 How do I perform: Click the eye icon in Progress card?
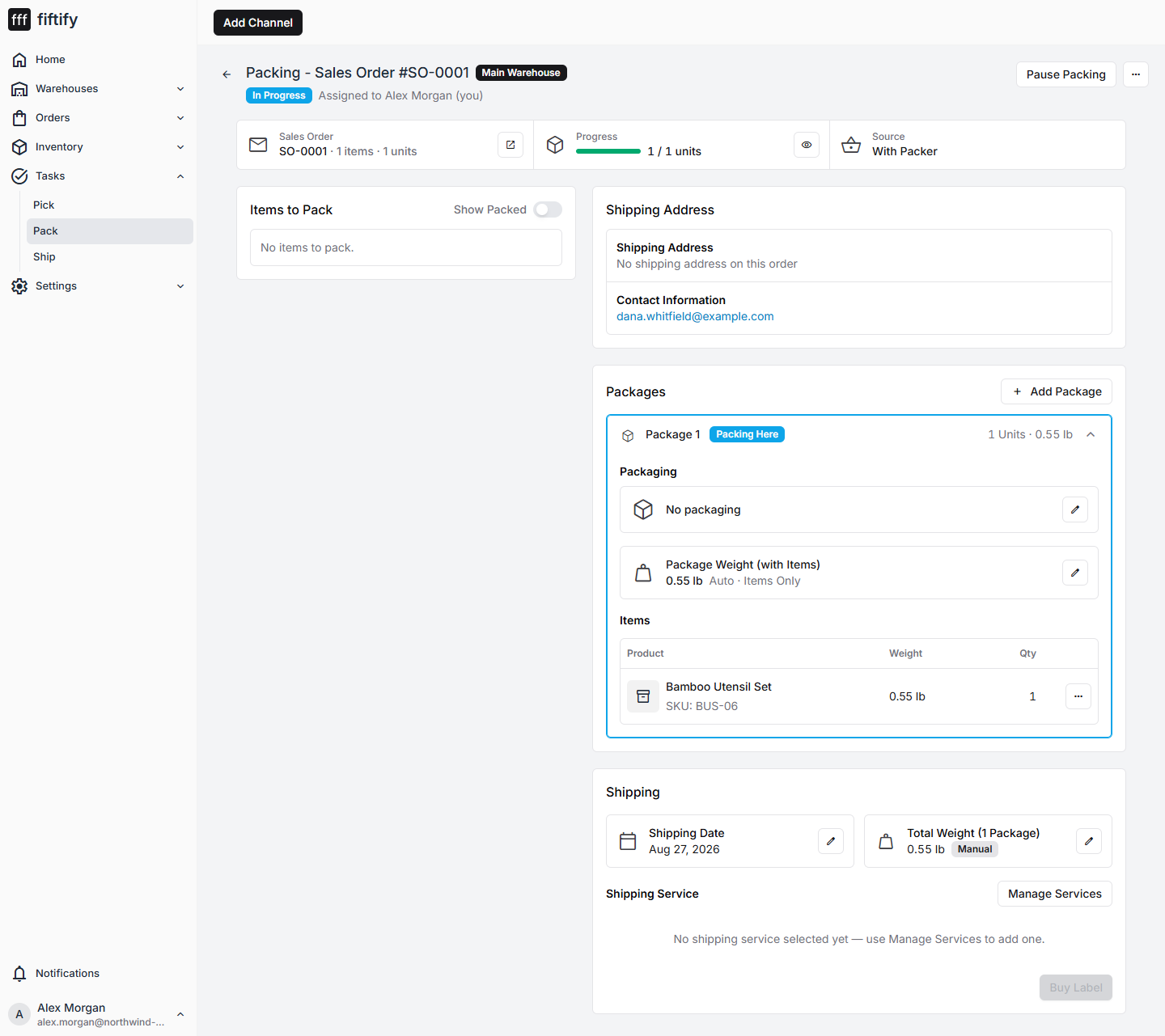click(807, 145)
